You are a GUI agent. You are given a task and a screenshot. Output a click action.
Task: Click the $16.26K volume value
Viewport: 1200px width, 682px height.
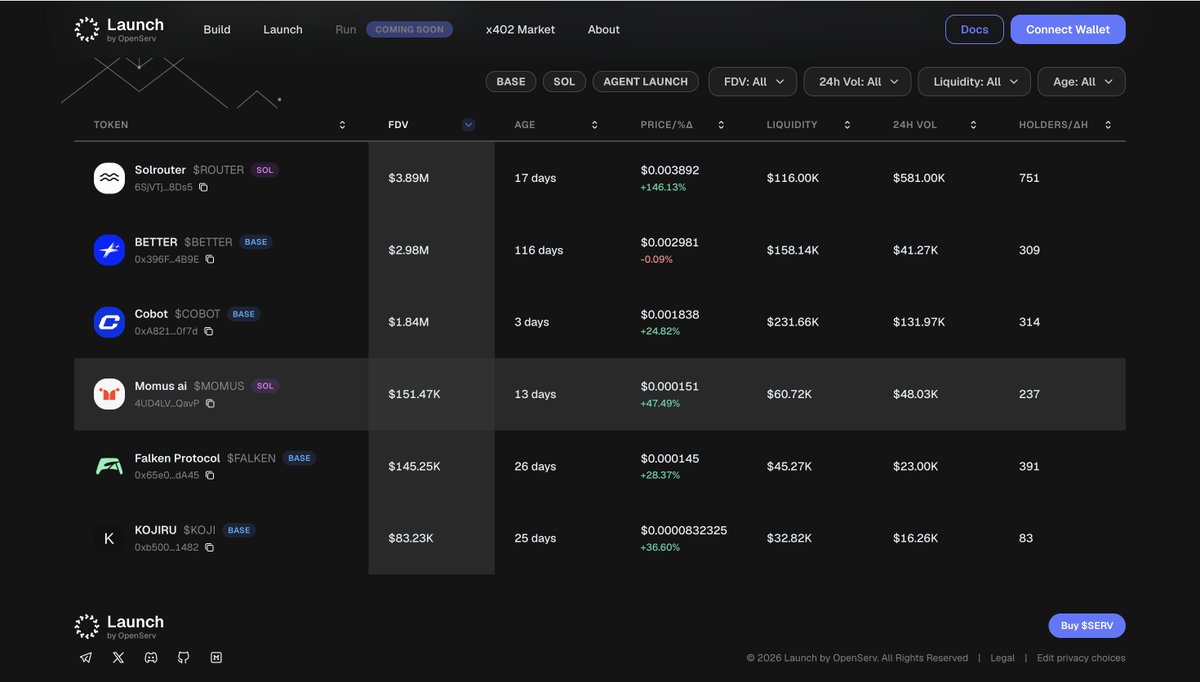916,538
